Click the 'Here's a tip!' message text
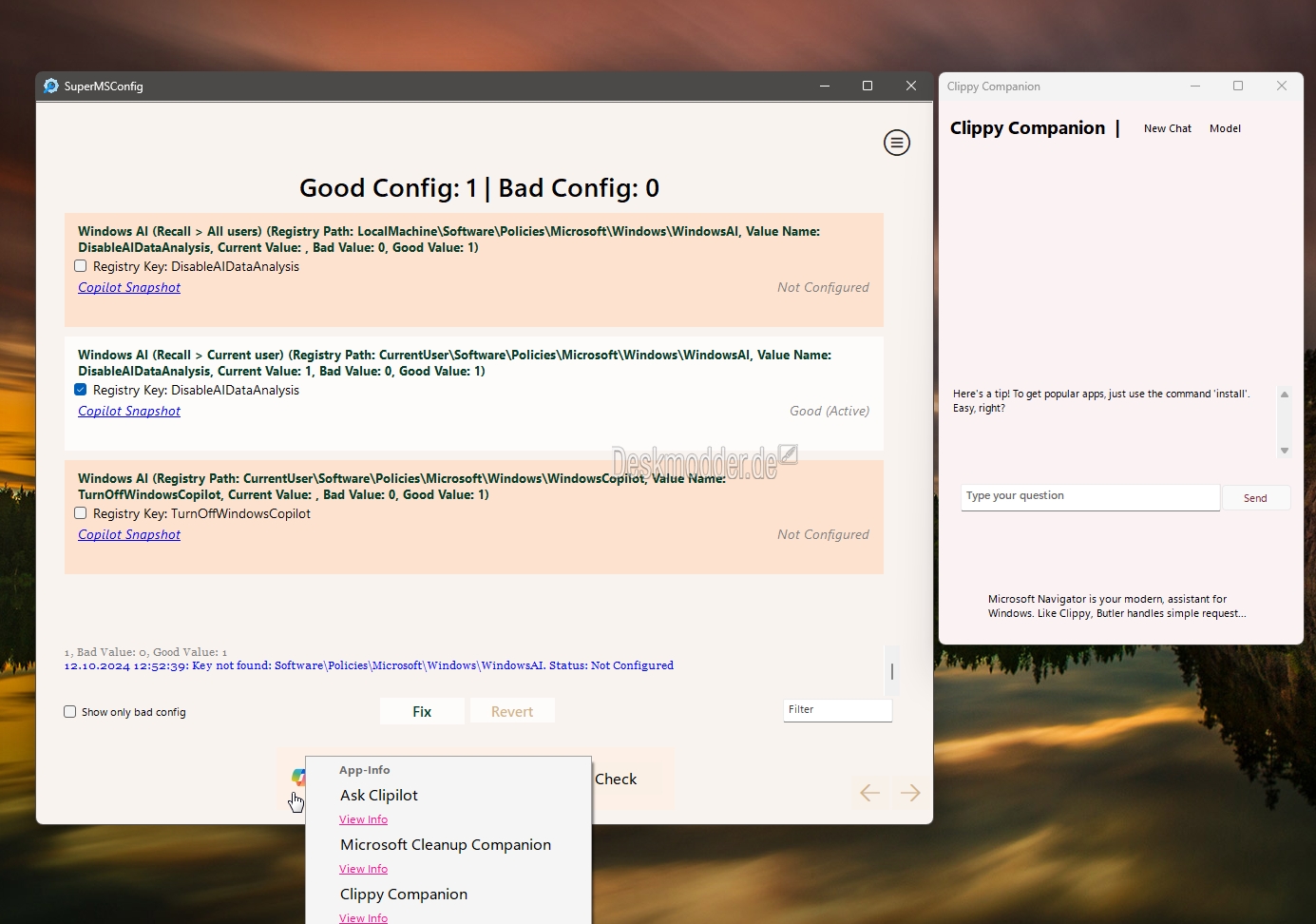Viewport: 1316px width, 924px height. click(1101, 400)
